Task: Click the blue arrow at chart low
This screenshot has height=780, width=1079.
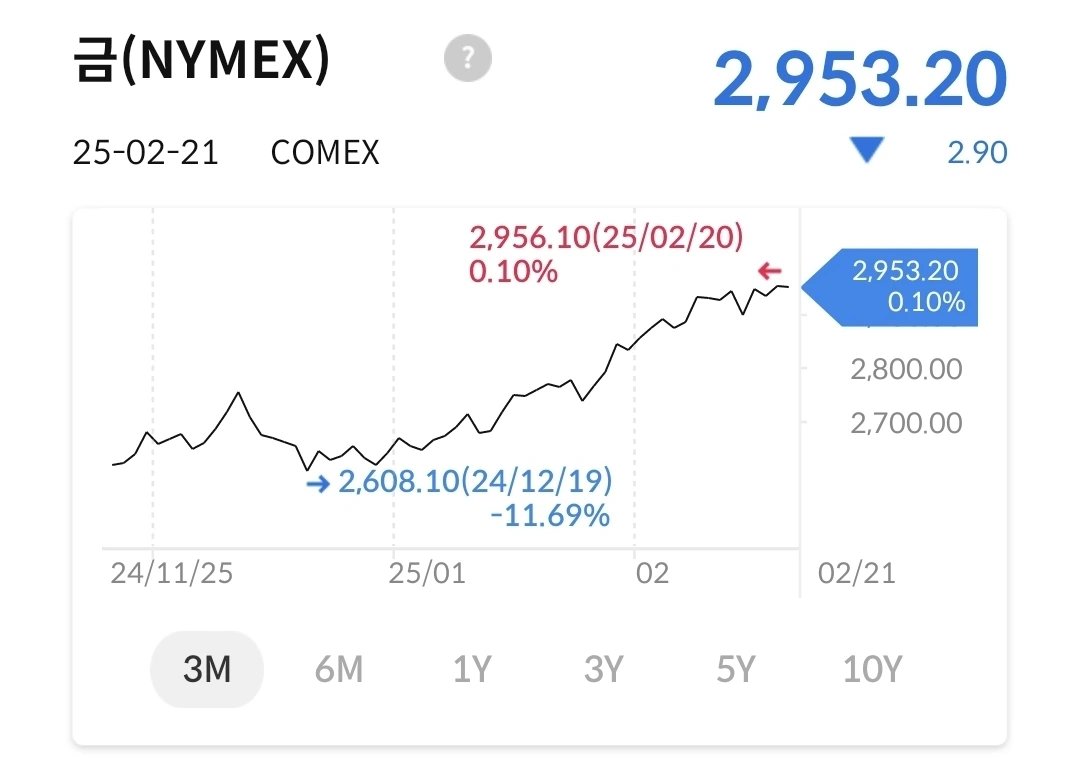Action: pyautogui.click(x=318, y=484)
